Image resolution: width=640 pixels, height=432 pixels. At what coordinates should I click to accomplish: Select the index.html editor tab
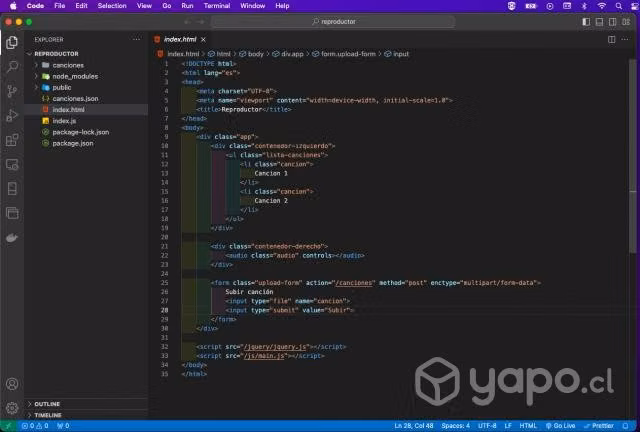click(180, 40)
